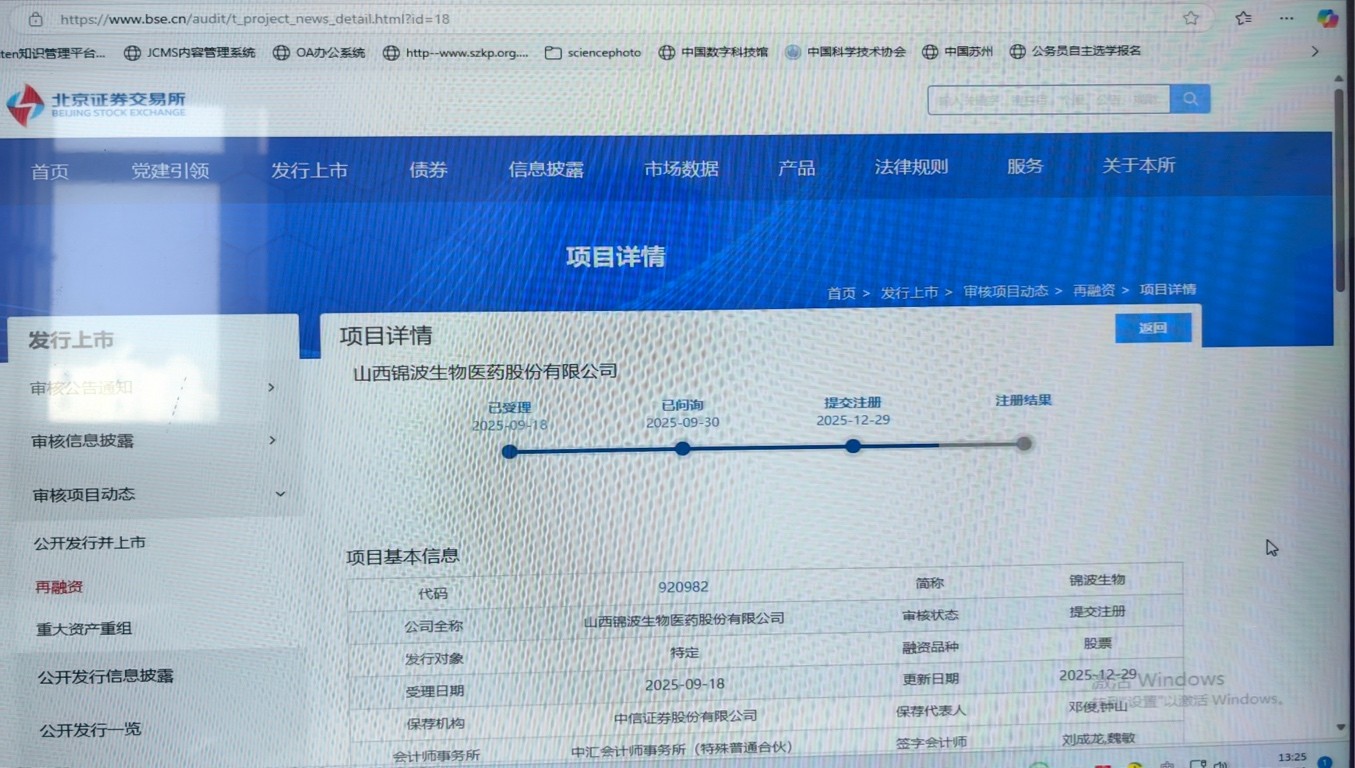Image resolution: width=1355 pixels, height=768 pixels.
Task: Click the 特定 issue target cell
Action: [x=685, y=652]
